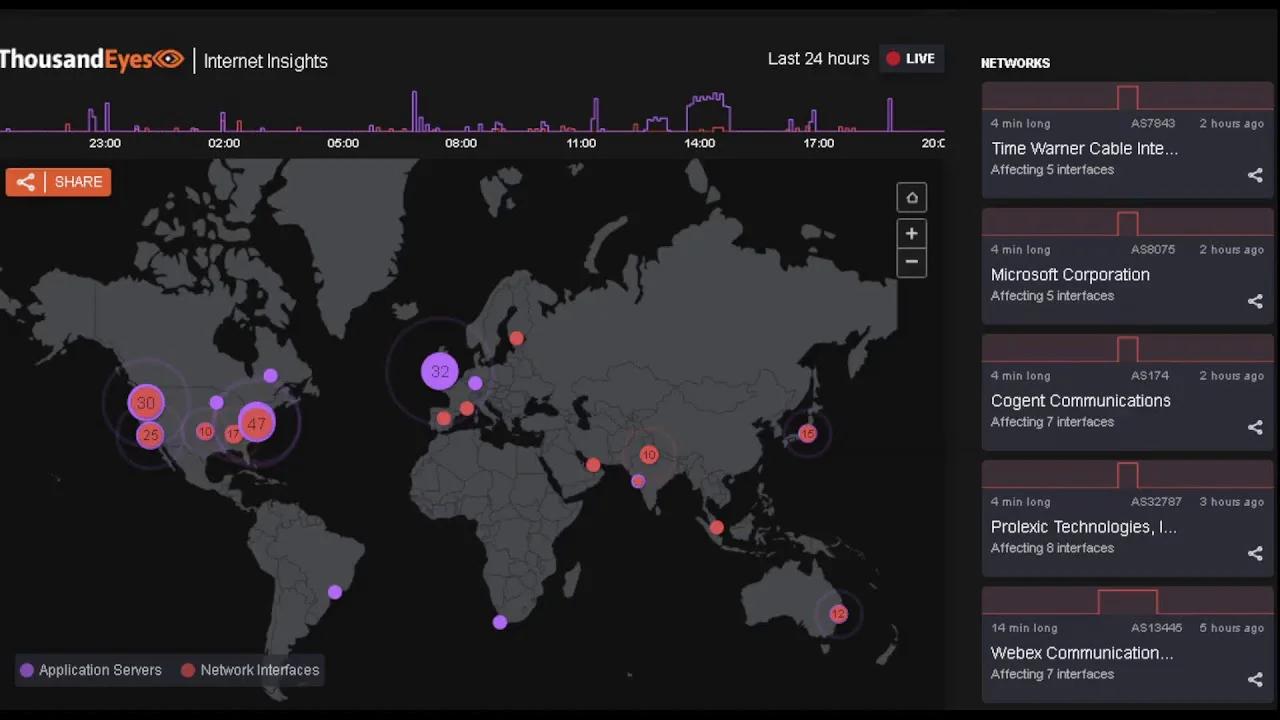Open the Internet Insights section title

[x=265, y=61]
